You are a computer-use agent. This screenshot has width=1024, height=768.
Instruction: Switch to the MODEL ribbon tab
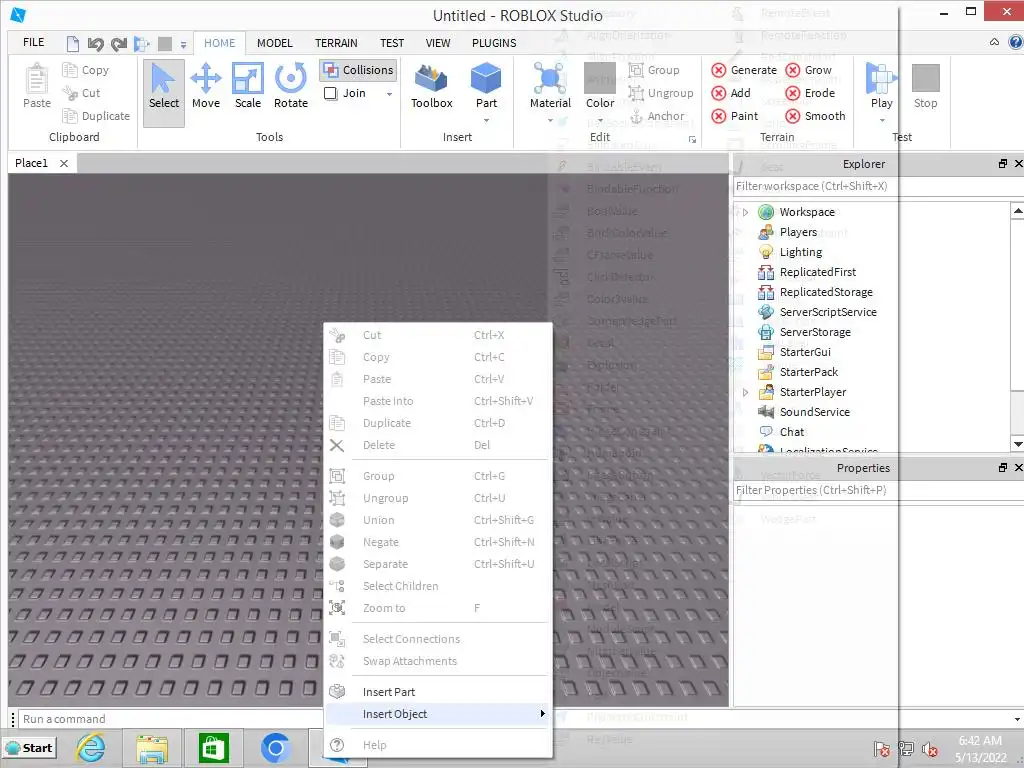274,43
